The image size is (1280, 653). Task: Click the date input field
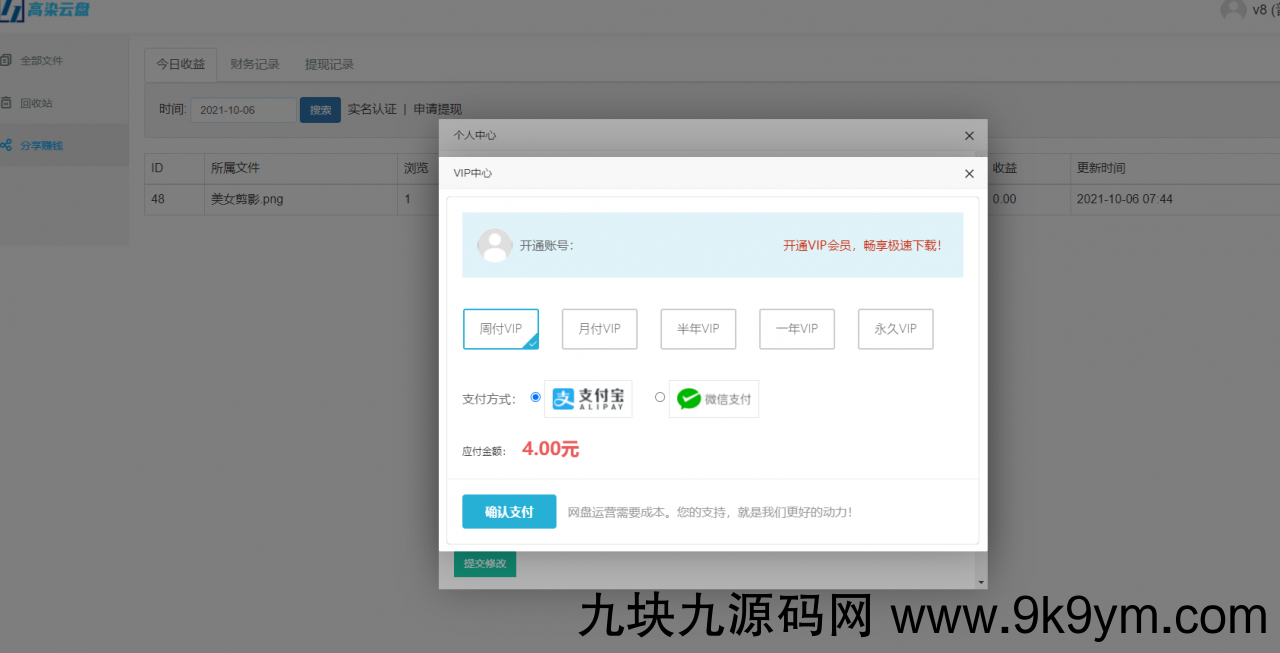(243, 110)
